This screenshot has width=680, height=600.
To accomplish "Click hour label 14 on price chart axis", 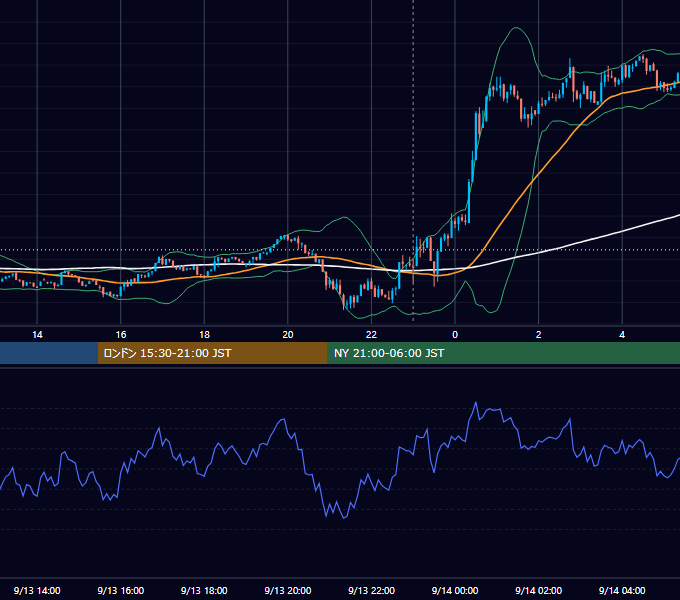I will 37,335.
